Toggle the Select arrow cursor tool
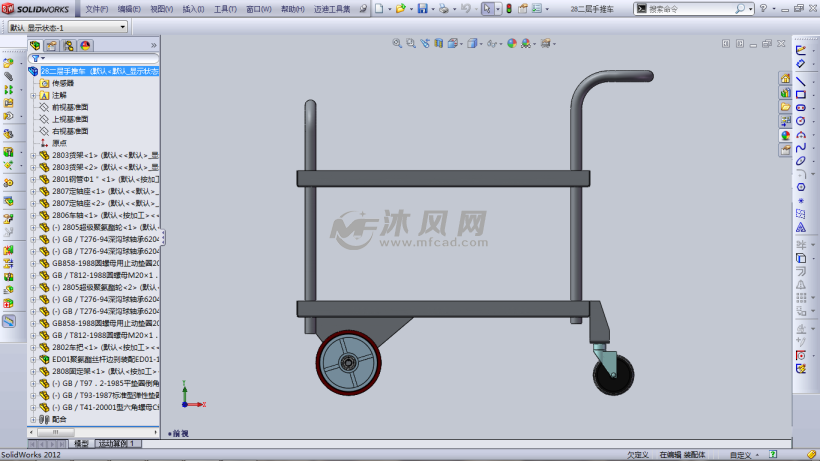The width and height of the screenshot is (820, 461). tap(487, 8)
